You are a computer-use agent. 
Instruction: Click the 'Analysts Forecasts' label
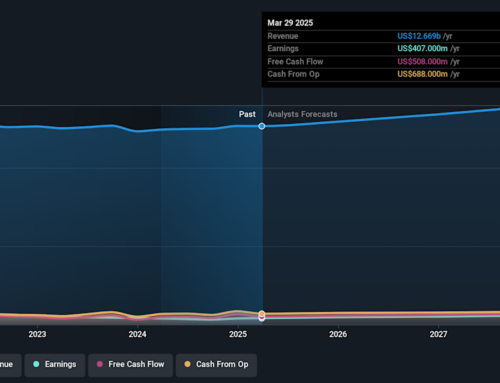click(302, 114)
